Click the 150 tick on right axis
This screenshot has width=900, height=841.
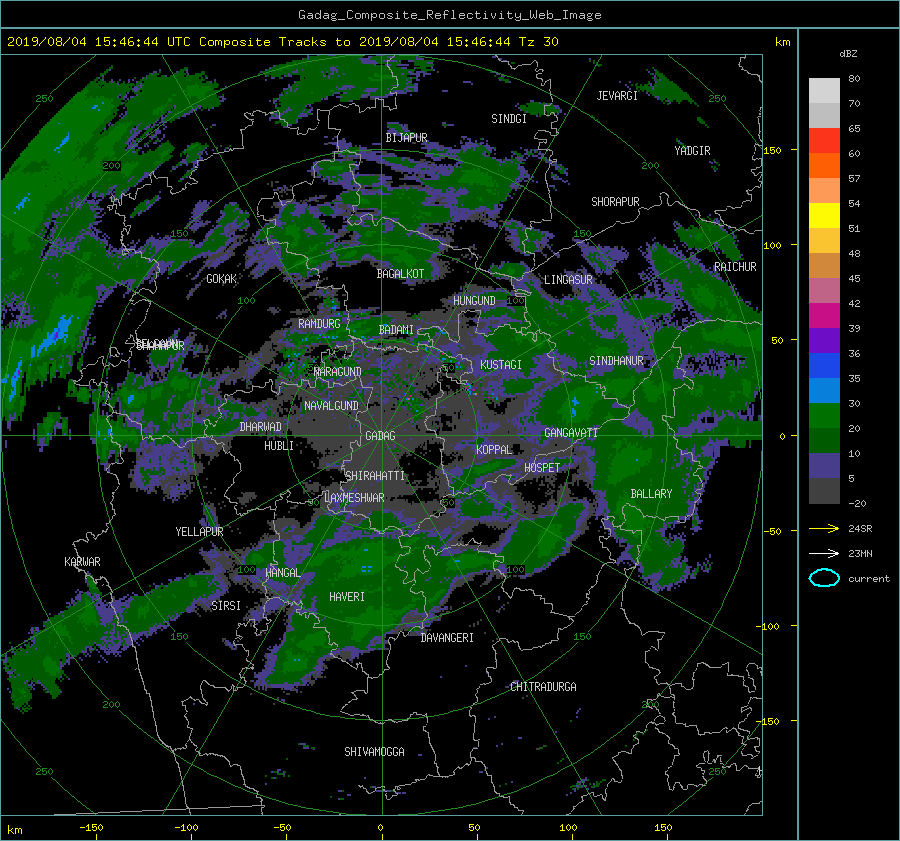[x=773, y=150]
